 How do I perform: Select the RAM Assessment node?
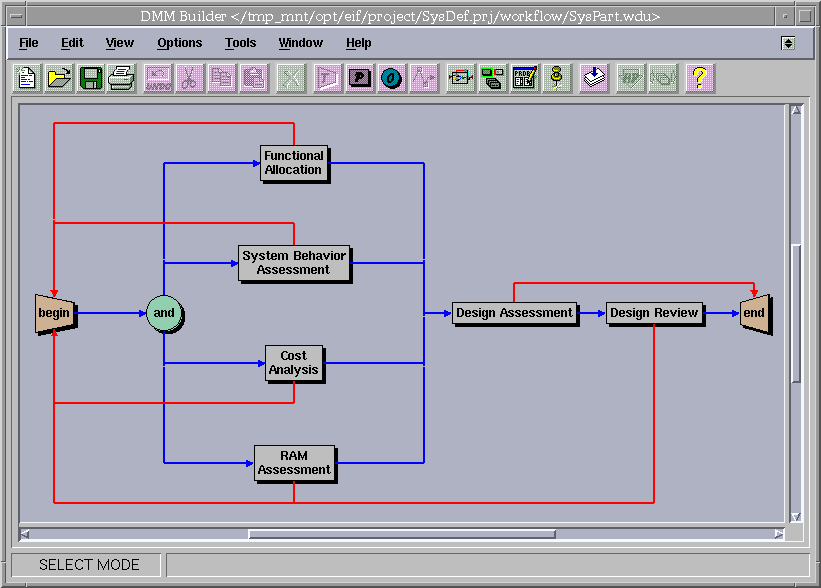point(294,463)
